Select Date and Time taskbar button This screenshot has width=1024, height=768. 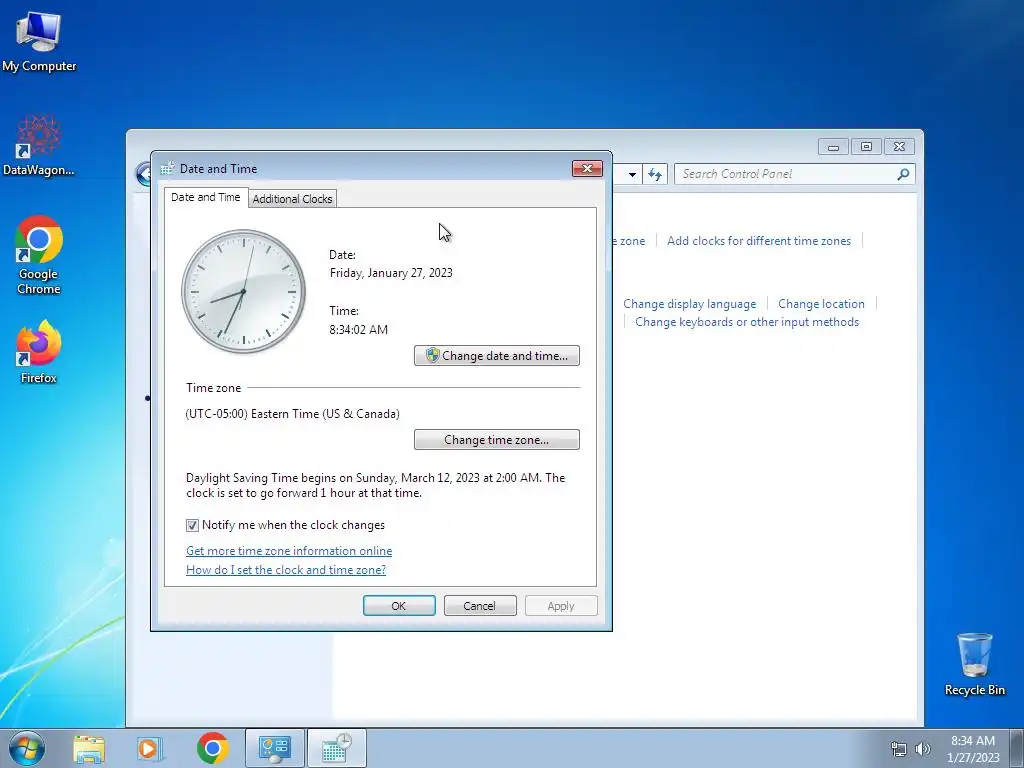pyautogui.click(x=336, y=748)
